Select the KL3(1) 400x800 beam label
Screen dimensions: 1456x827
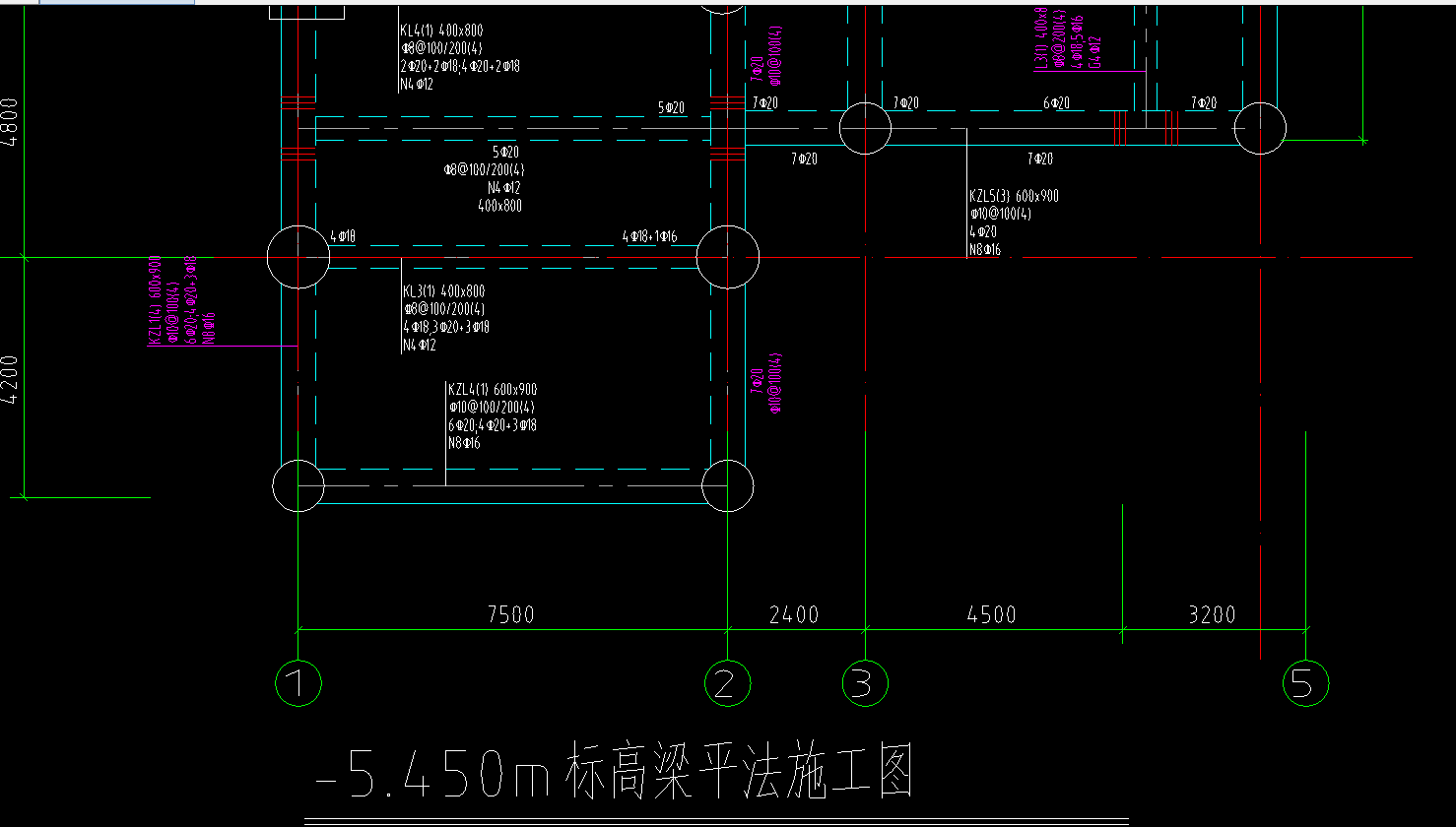pos(443,291)
